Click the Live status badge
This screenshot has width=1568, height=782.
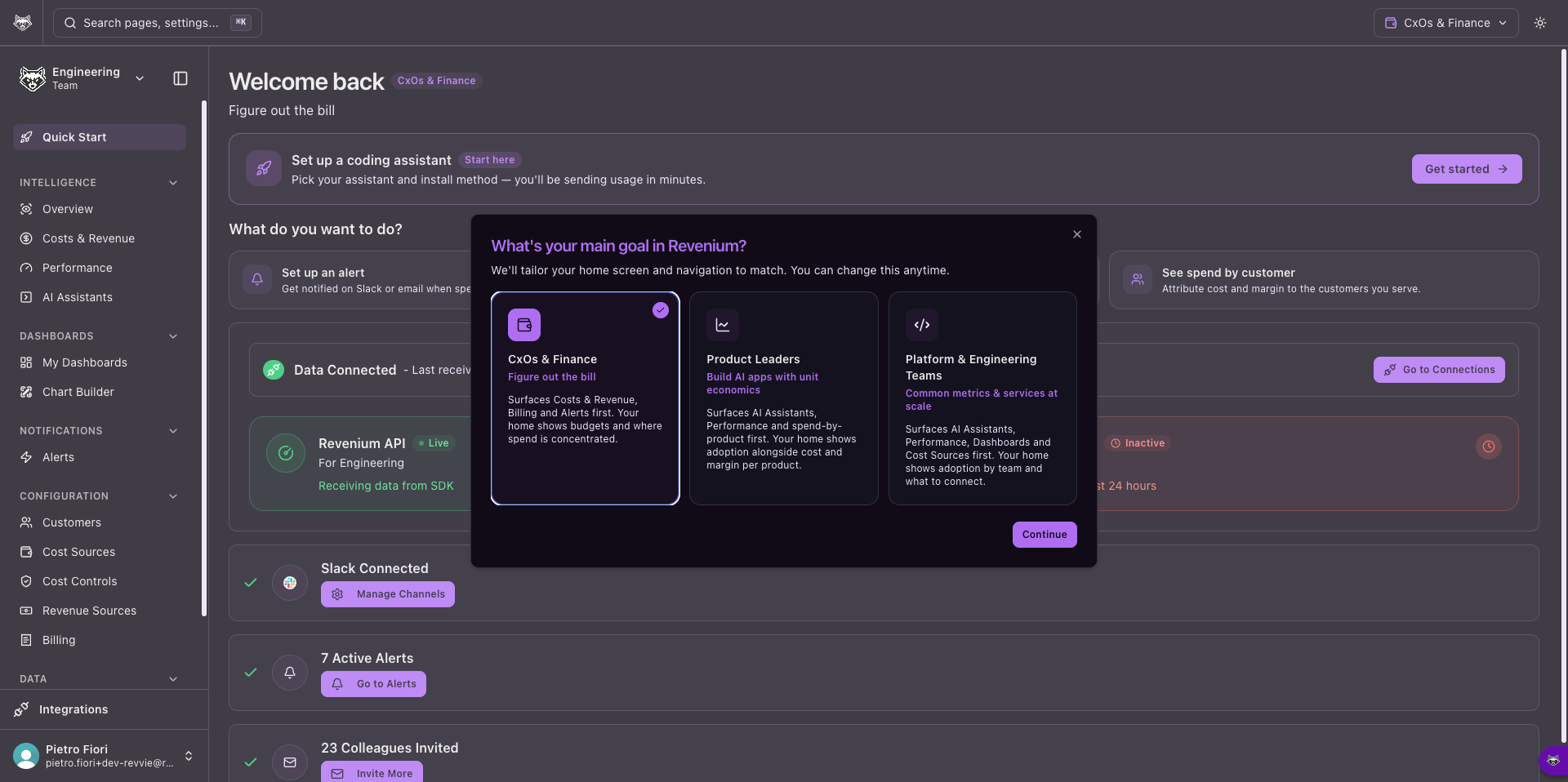(x=434, y=443)
